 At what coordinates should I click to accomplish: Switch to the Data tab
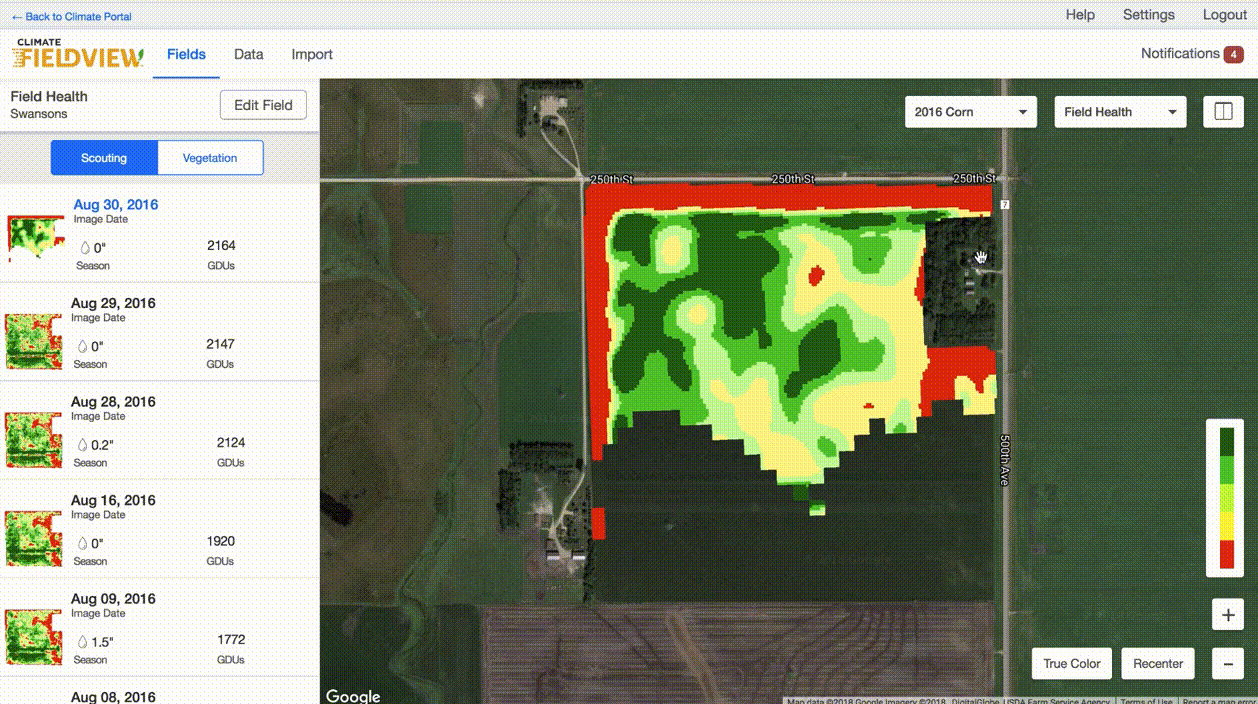pyautogui.click(x=248, y=54)
